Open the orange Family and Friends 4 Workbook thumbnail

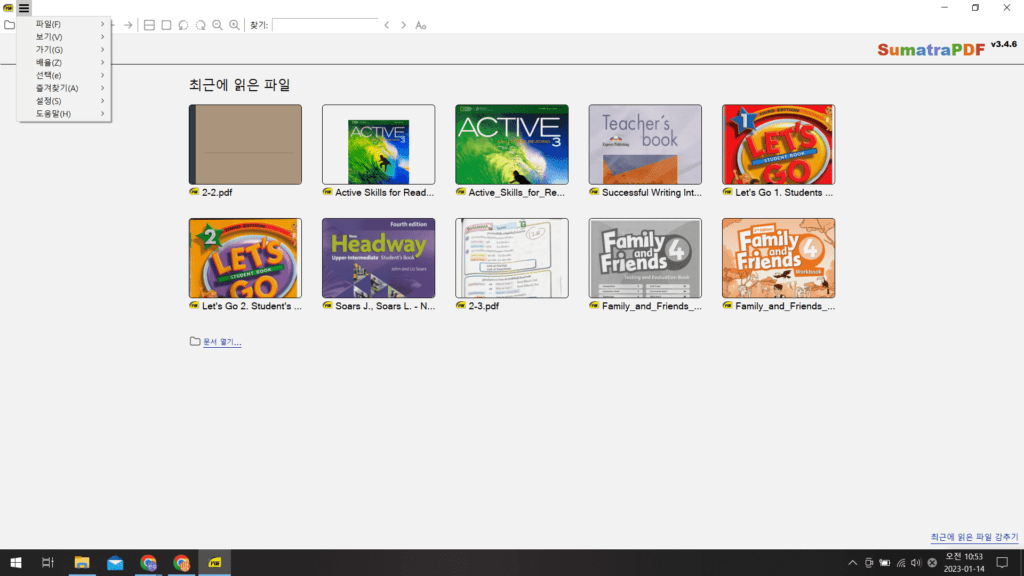tap(778, 258)
